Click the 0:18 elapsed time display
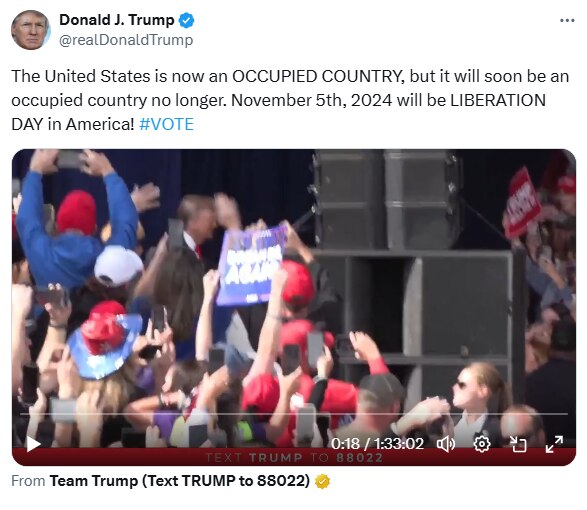The height and width of the screenshot is (510, 587). 345,444
